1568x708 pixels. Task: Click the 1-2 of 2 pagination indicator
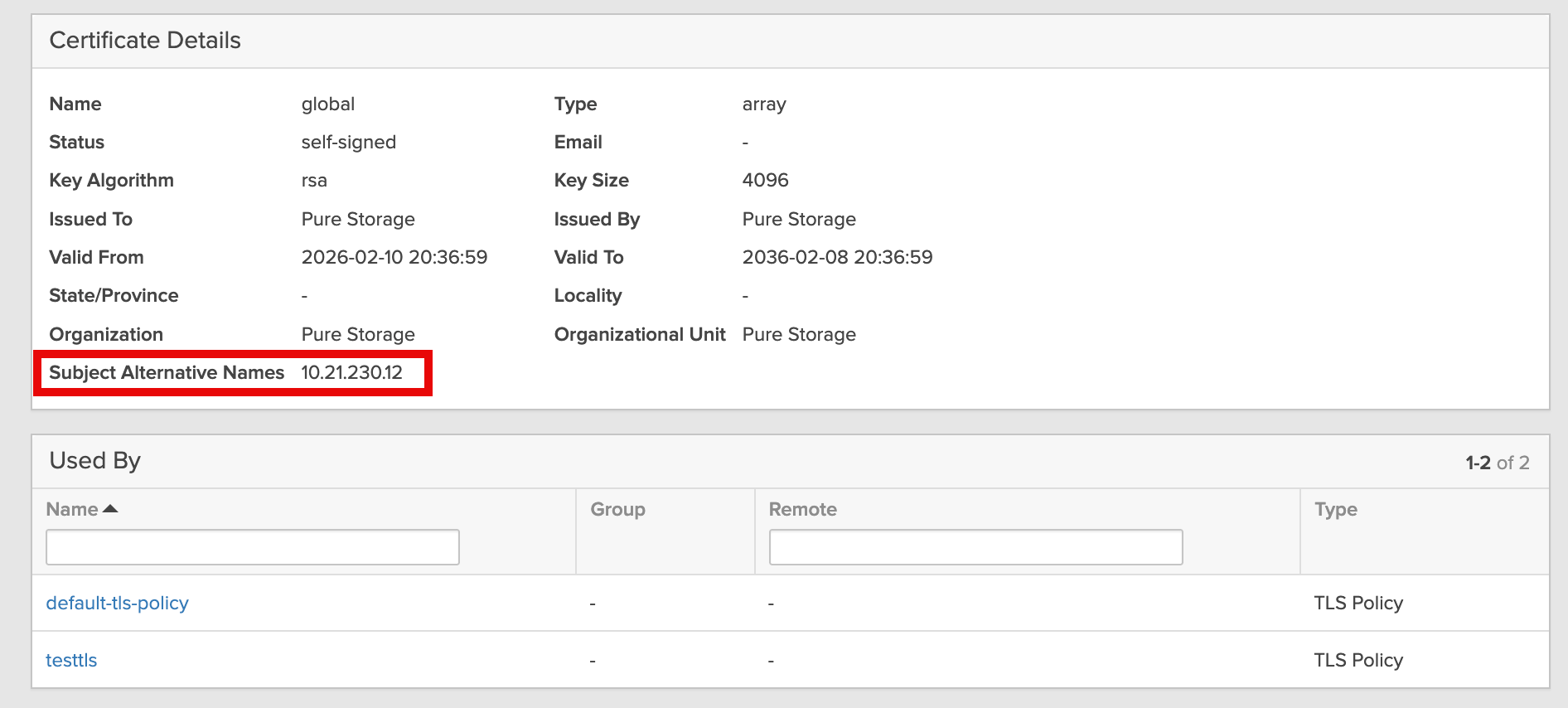click(1497, 463)
